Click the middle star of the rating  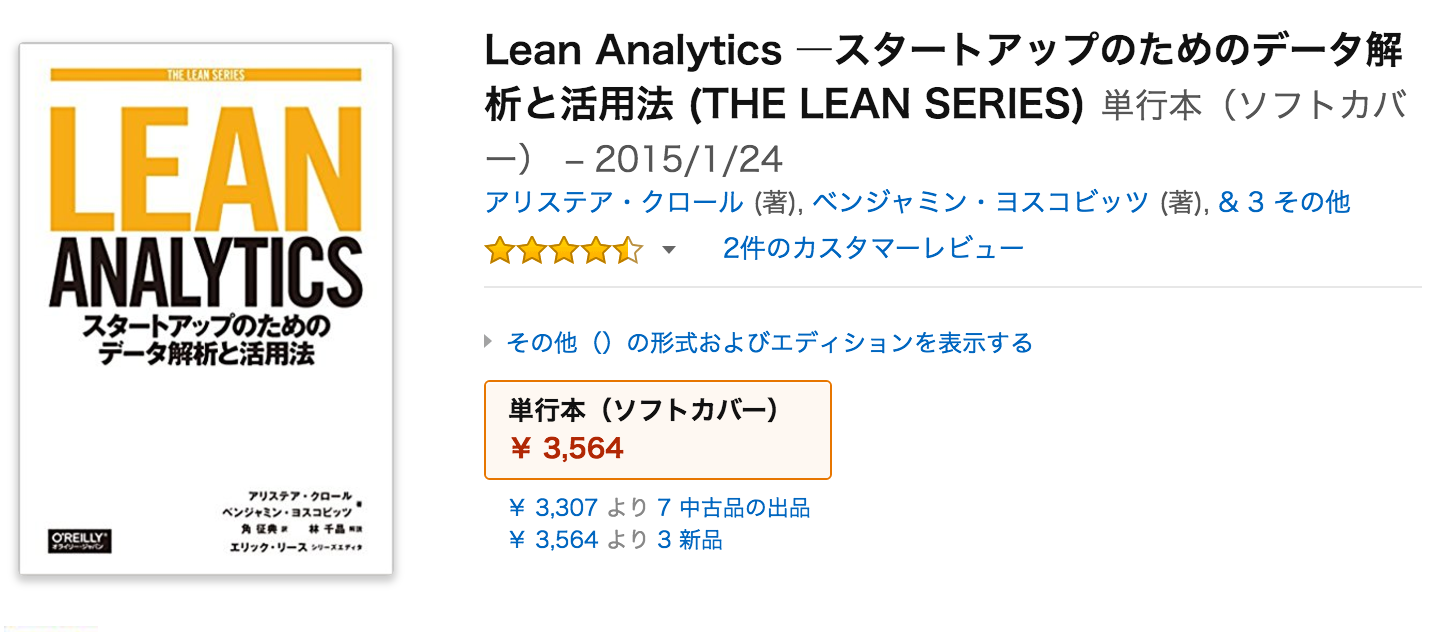(563, 250)
